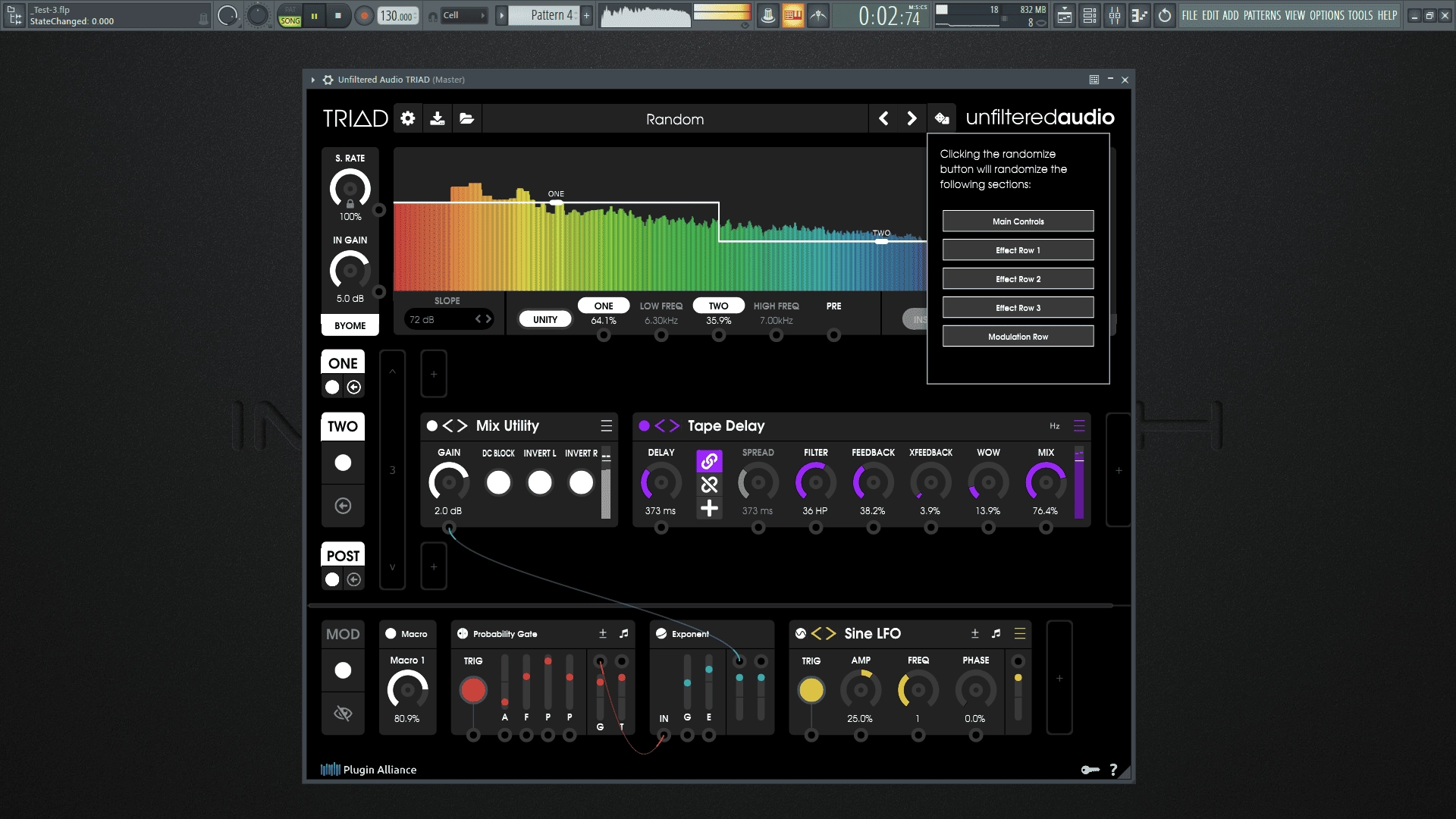Click effect row scroll up chevron
The width and height of the screenshot is (1456, 819).
392,372
